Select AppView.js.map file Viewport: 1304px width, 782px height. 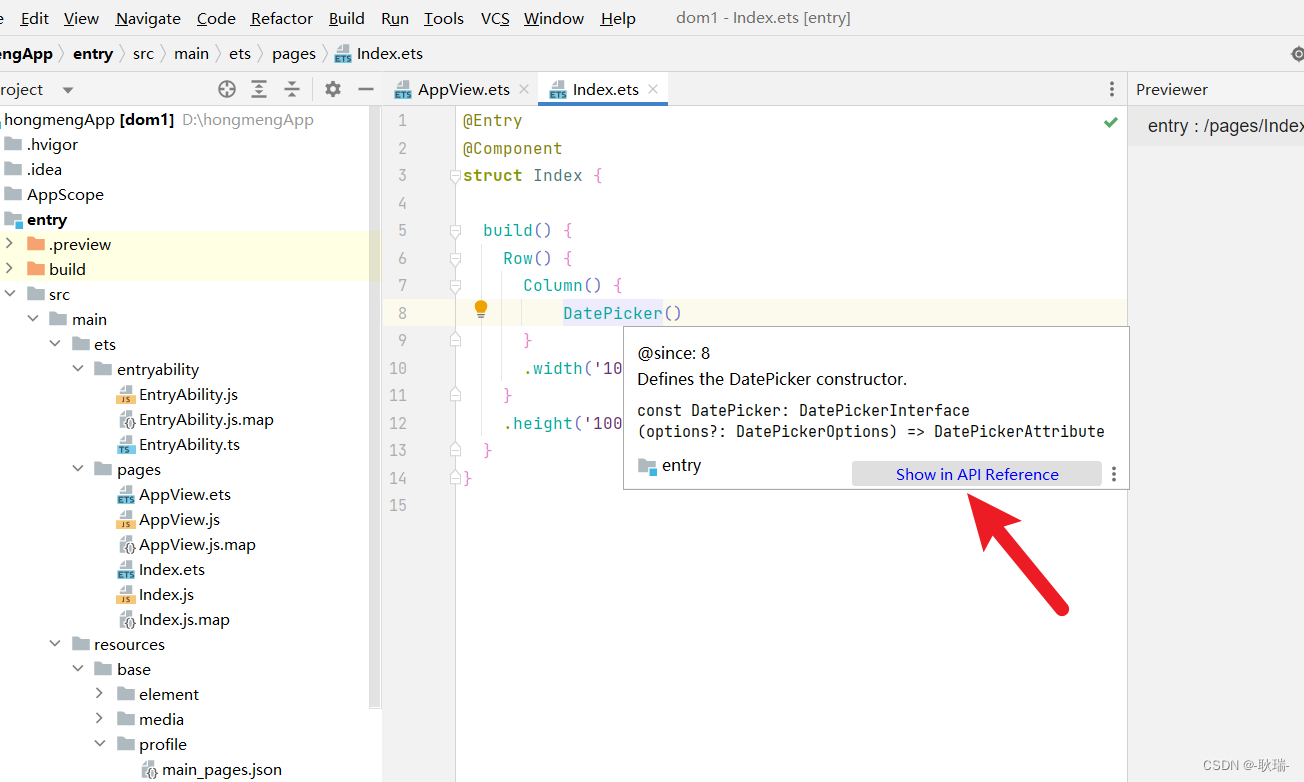[x=197, y=544]
